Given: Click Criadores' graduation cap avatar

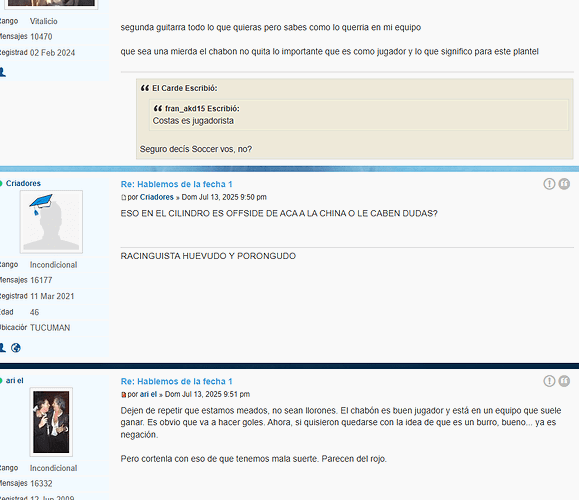Looking at the screenshot, I should 51,222.
